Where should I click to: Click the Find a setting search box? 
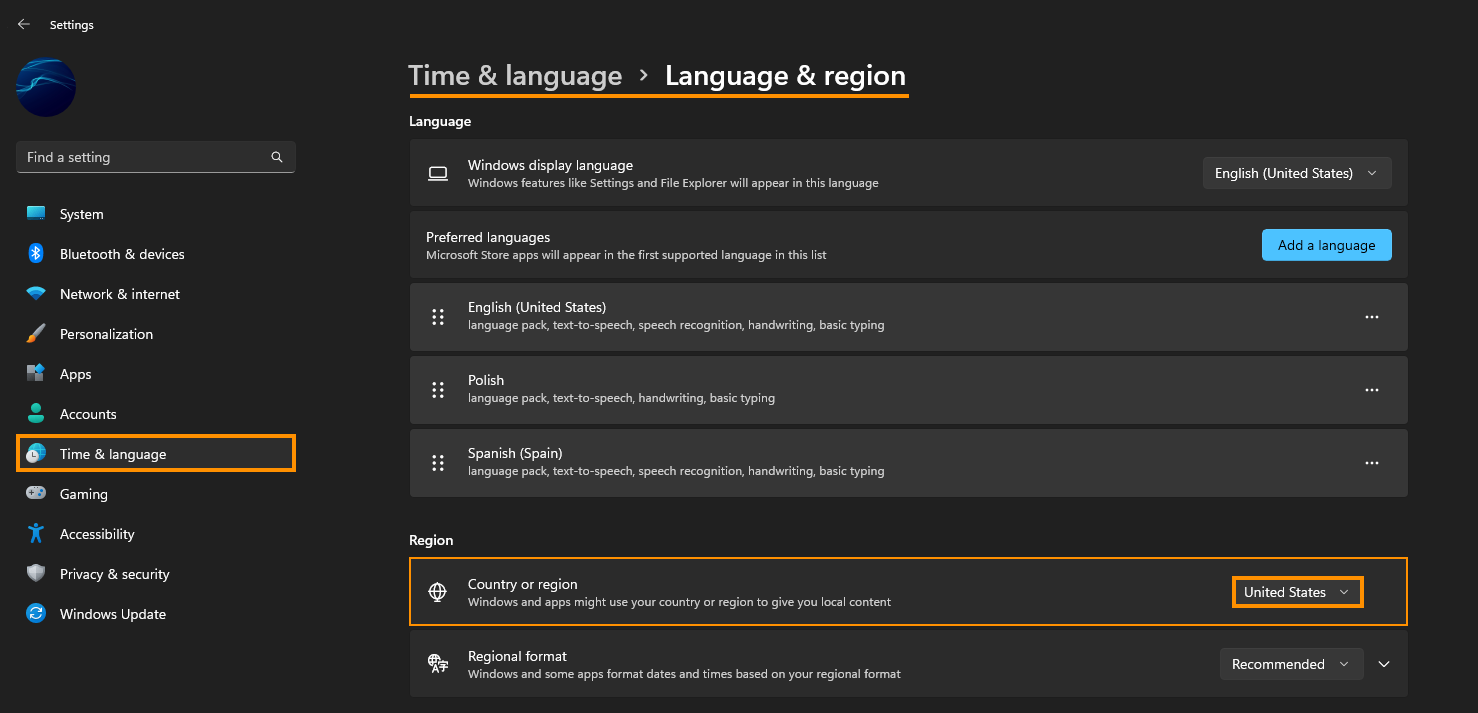156,157
